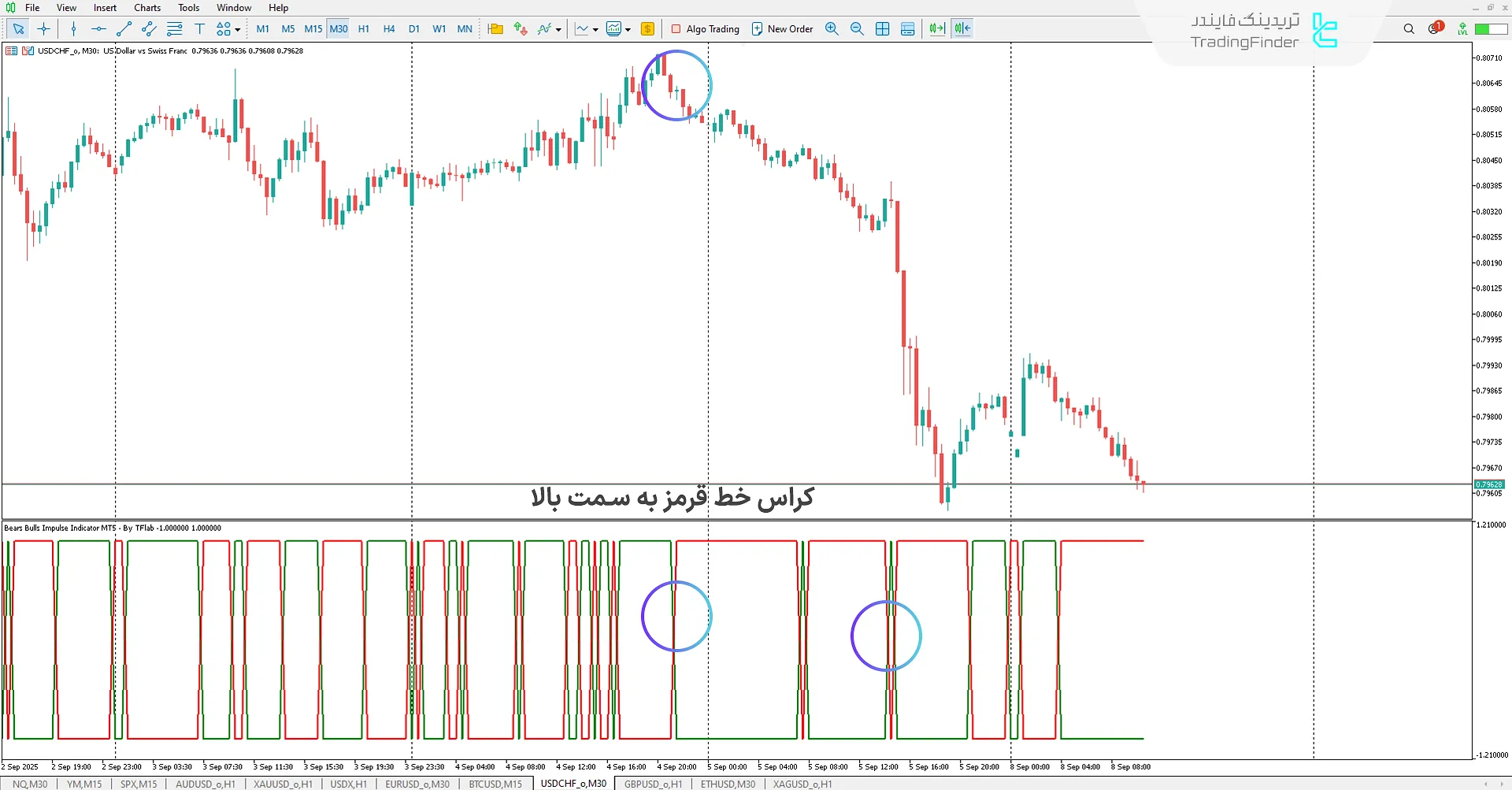This screenshot has height=790, width=1512.
Task: Enable Algo Trading
Action: coord(705,28)
